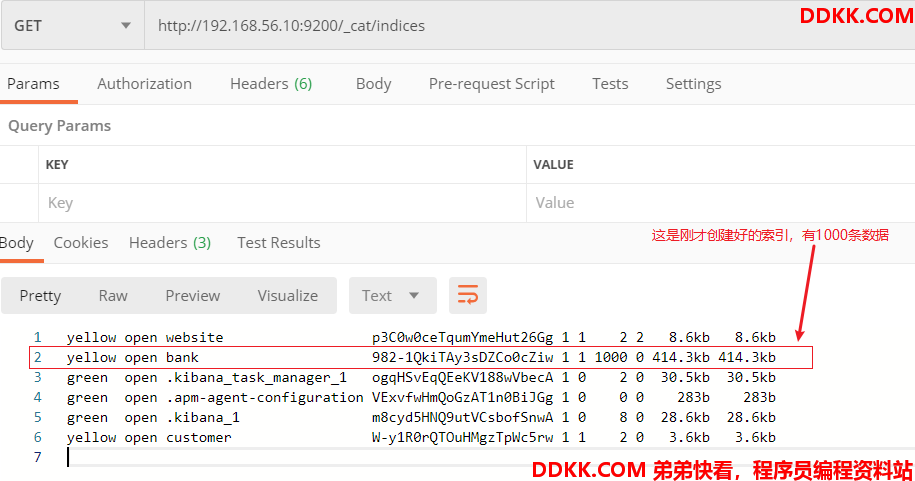Image resolution: width=915 pixels, height=481 pixels.
Task: Toggle the line wrap icon
Action: [x=467, y=295]
